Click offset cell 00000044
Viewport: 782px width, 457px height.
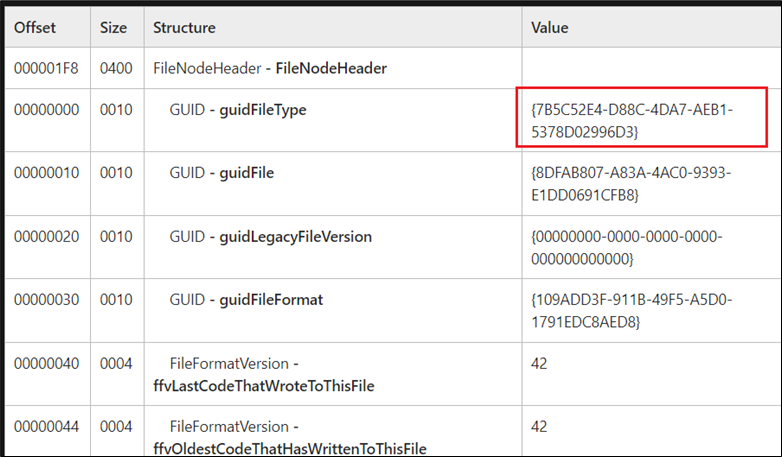[46, 427]
